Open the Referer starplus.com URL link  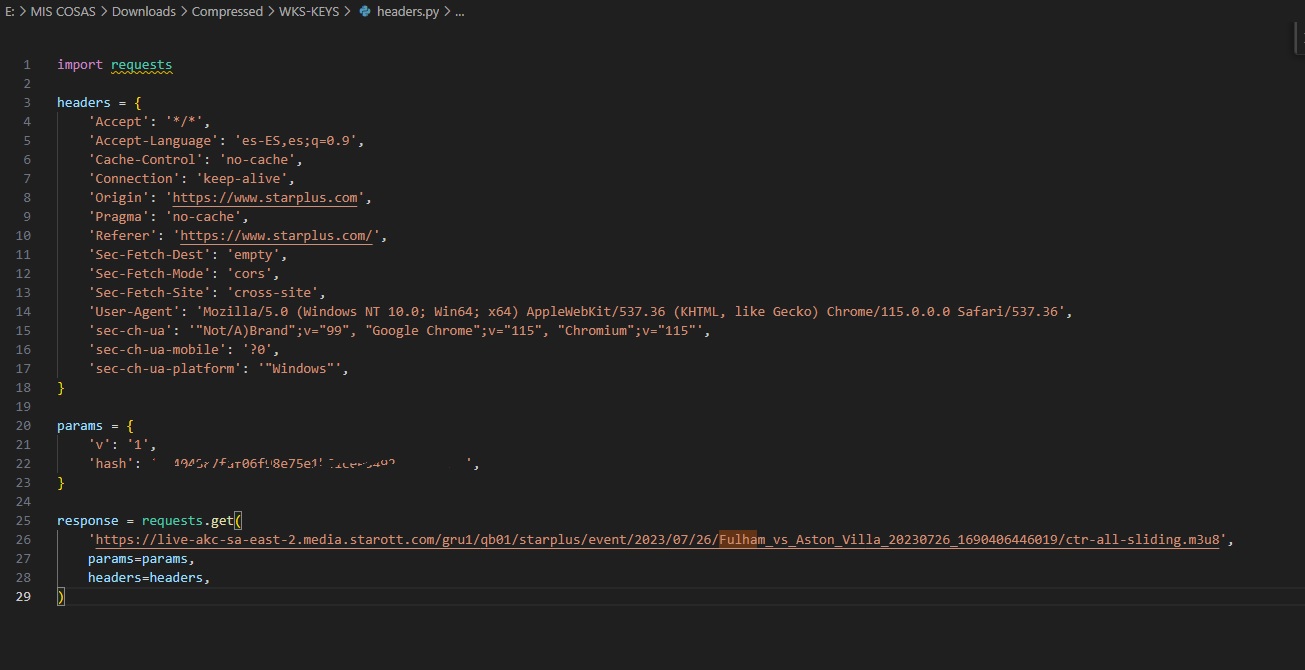[x=276, y=236]
